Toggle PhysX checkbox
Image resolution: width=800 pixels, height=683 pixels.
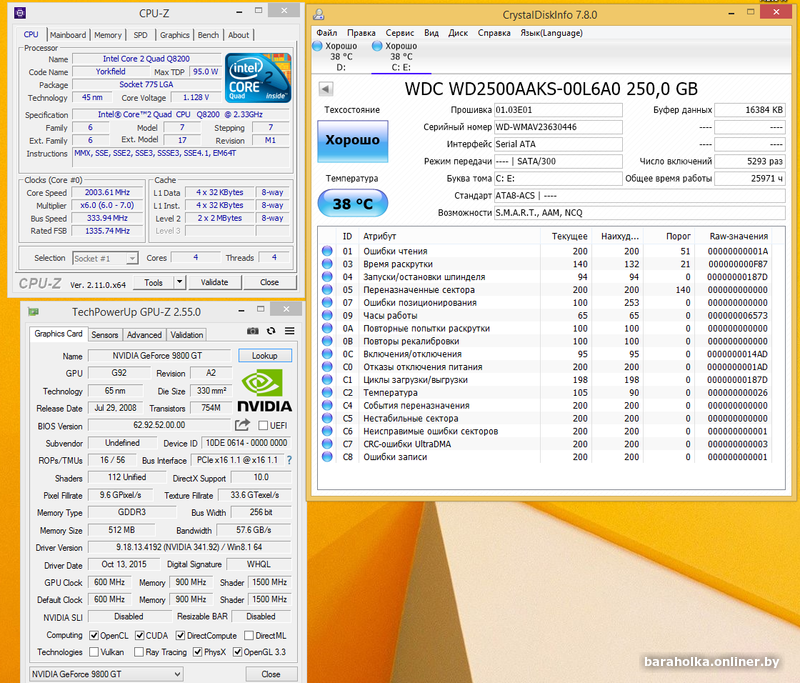pyautogui.click(x=197, y=652)
